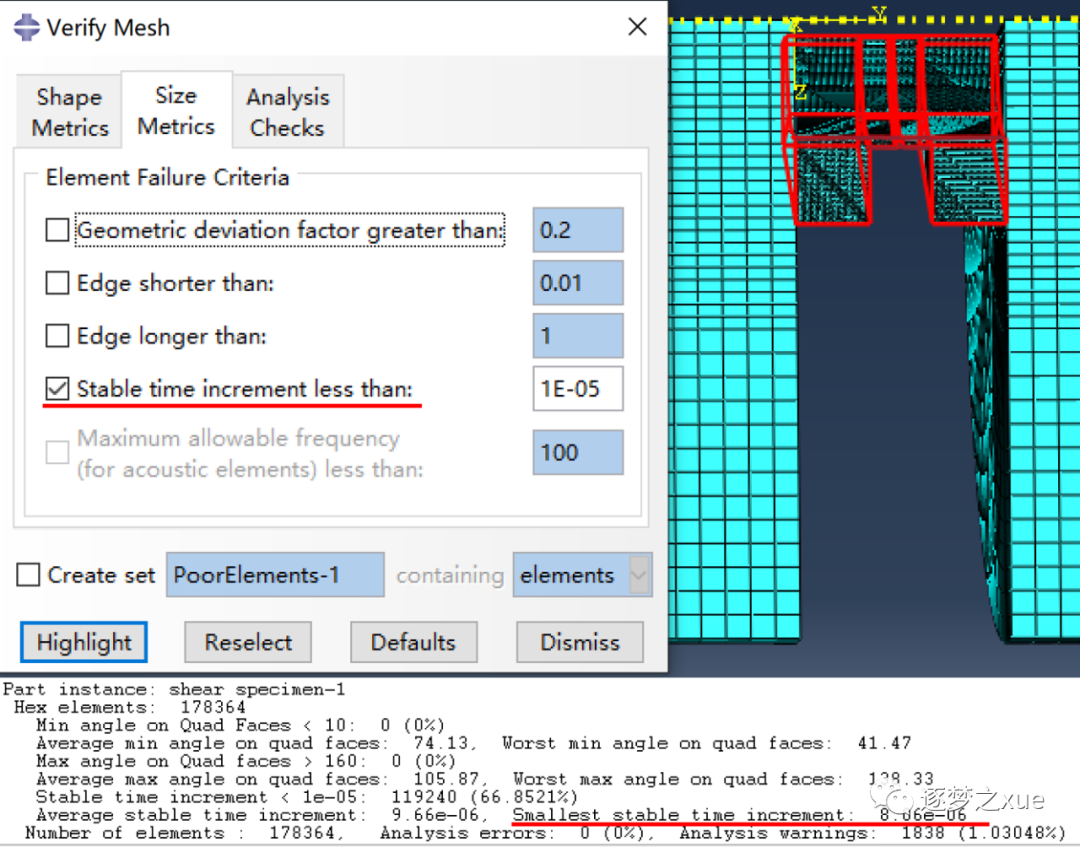Click the edge shorter value 0.01

coord(578,283)
